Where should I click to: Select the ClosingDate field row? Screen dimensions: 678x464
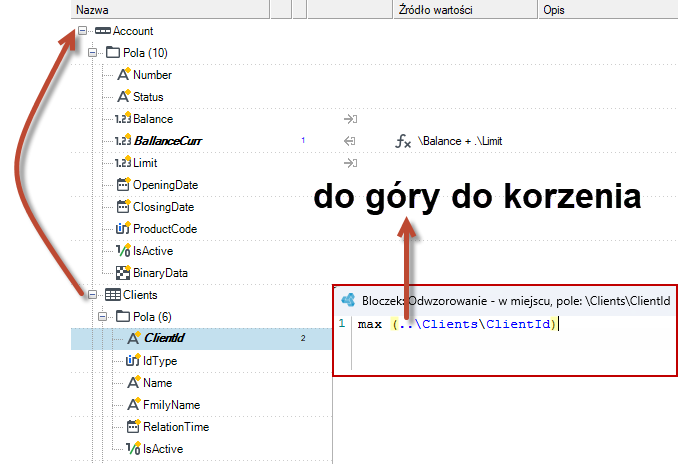pyautogui.click(x=163, y=207)
